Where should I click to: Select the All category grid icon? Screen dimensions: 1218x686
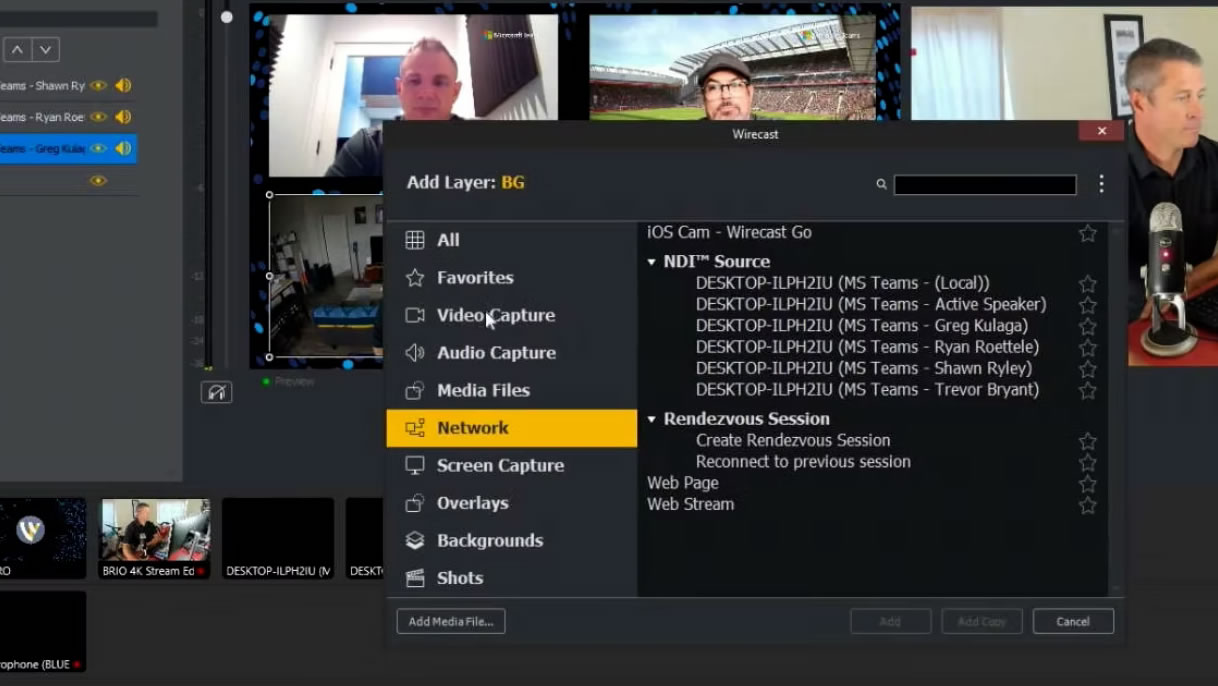click(415, 240)
